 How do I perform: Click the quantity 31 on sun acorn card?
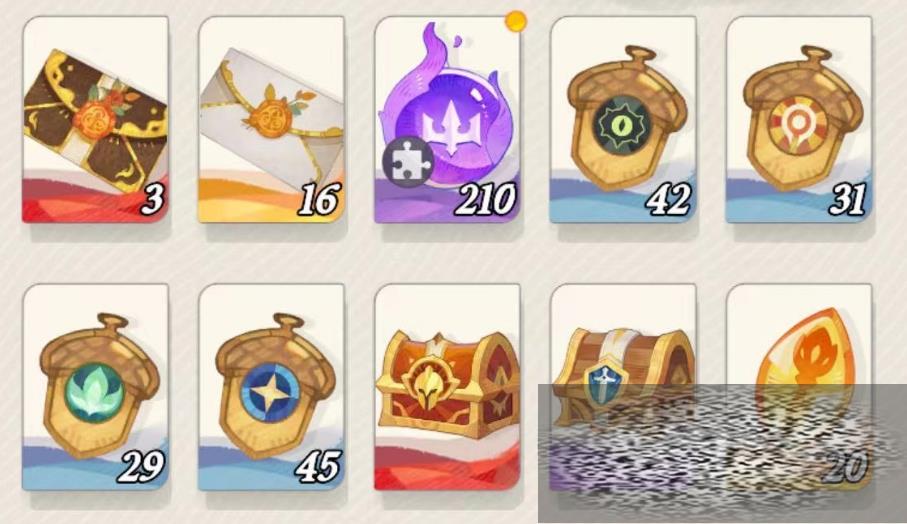[847, 199]
